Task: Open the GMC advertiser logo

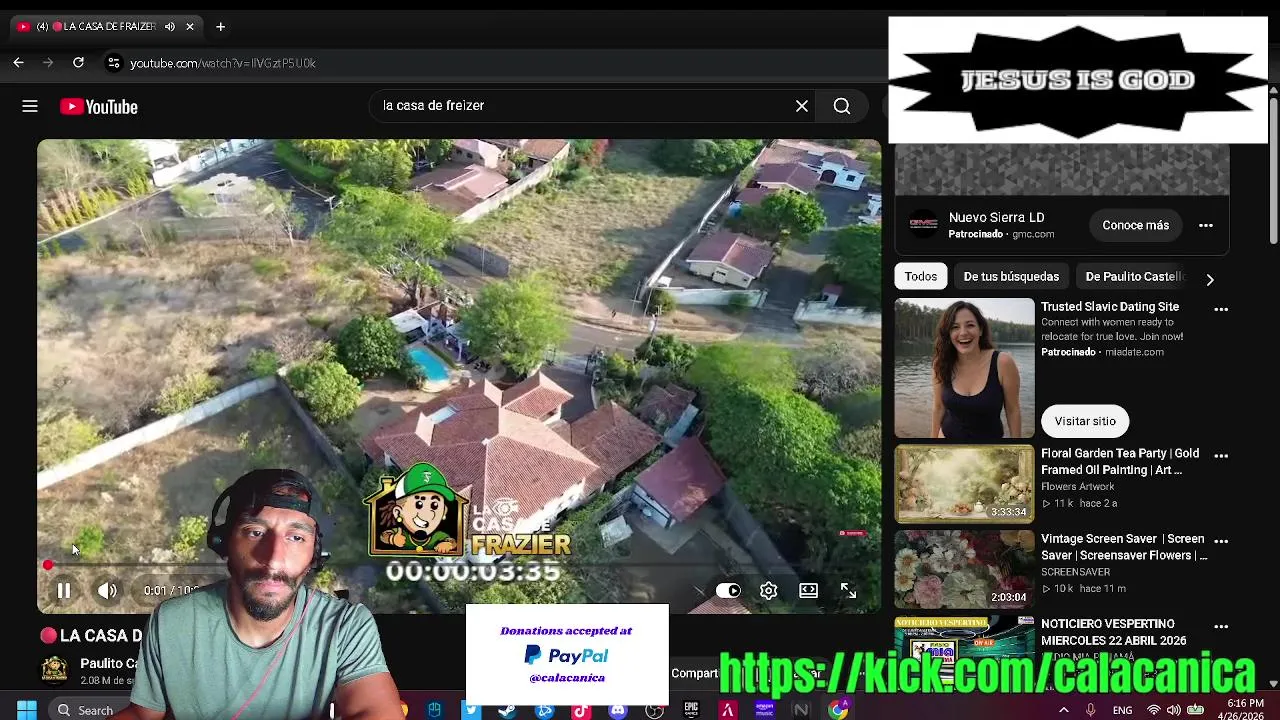Action: pyautogui.click(x=923, y=225)
